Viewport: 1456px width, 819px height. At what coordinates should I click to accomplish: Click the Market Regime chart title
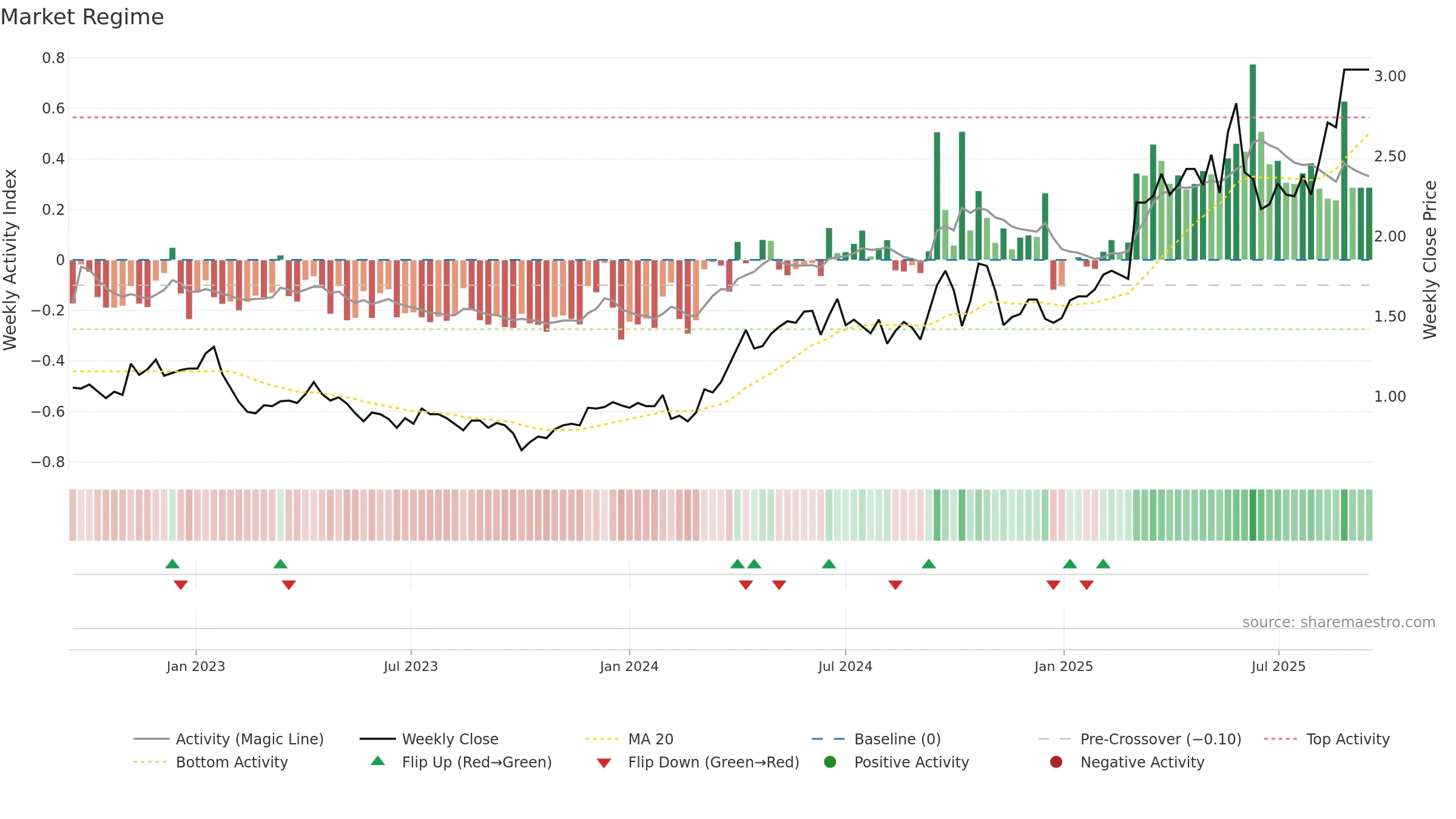pyautogui.click(x=82, y=17)
